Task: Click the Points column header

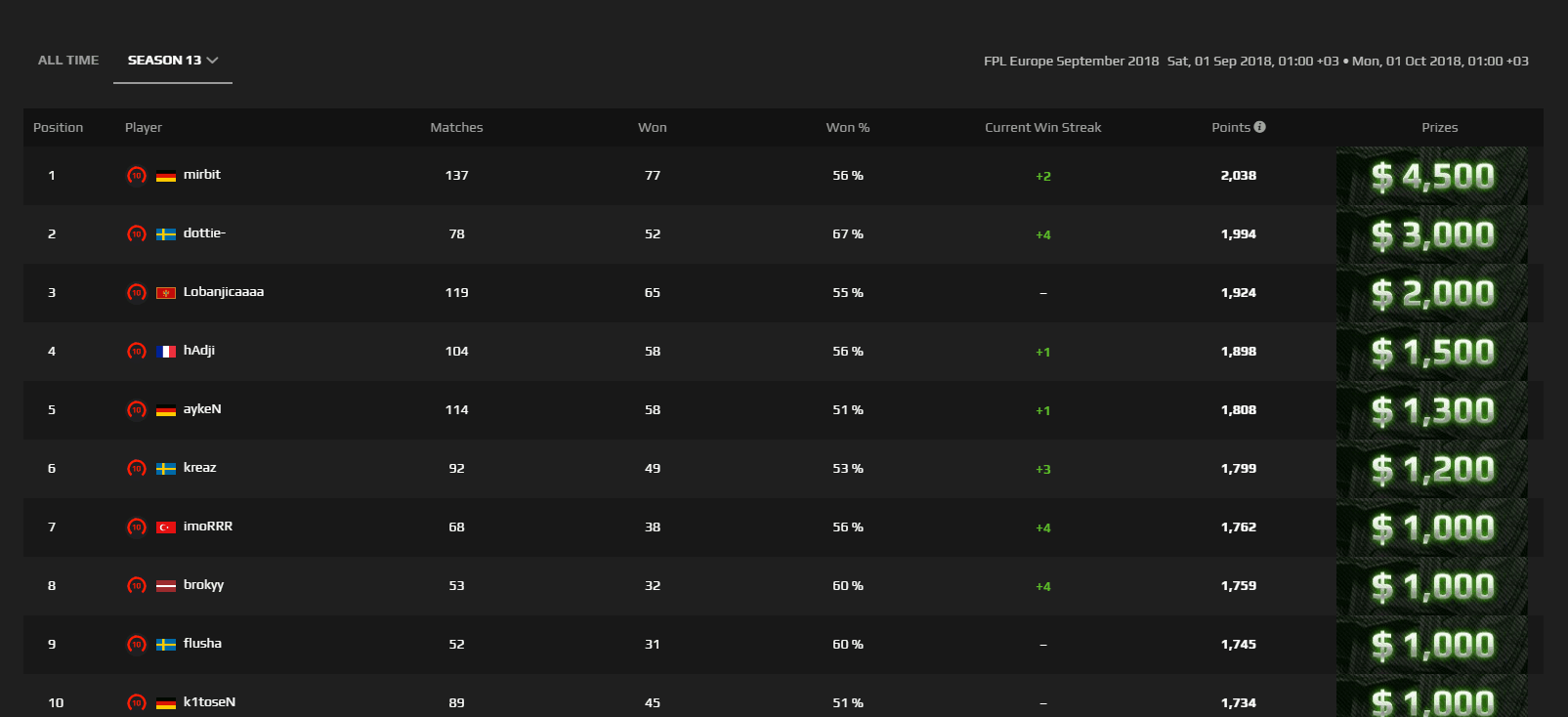Action: click(x=1231, y=127)
